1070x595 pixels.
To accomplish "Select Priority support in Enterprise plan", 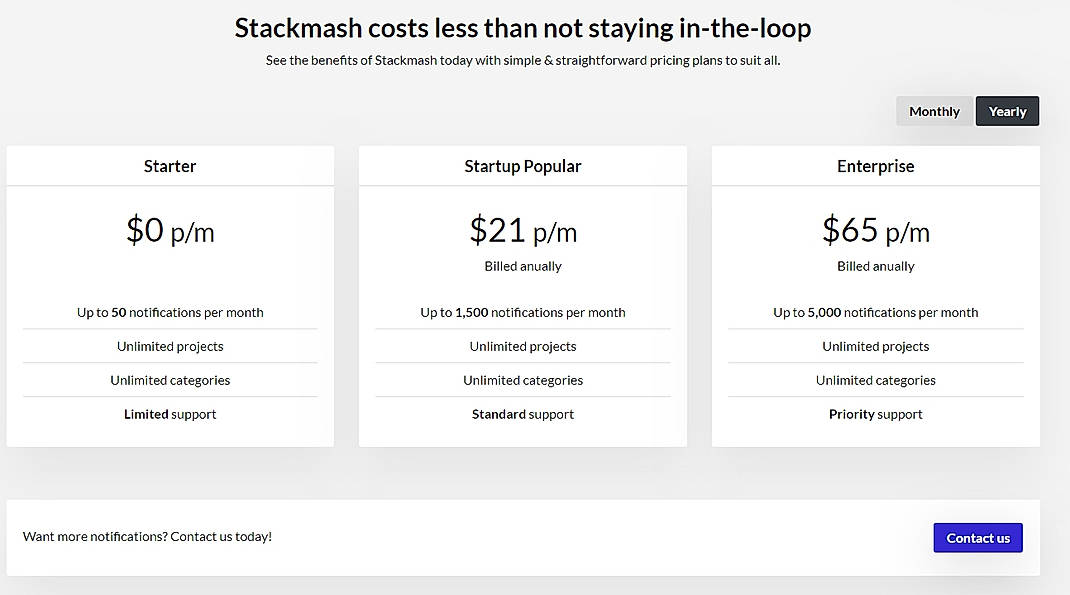I will pyautogui.click(x=875, y=413).
